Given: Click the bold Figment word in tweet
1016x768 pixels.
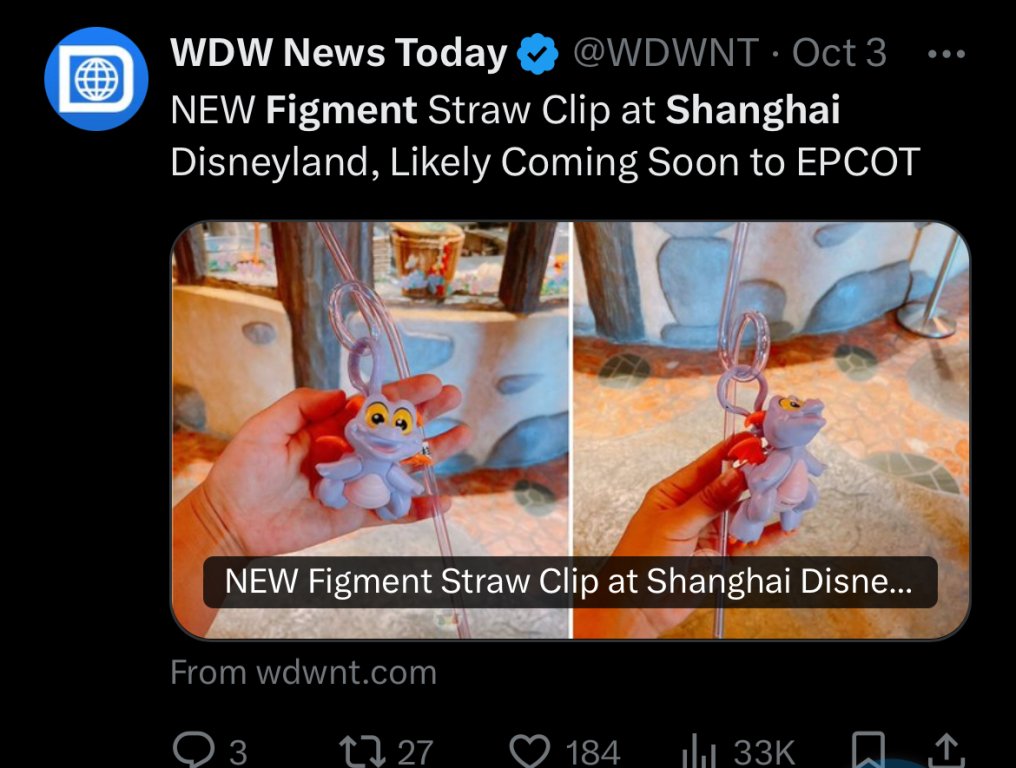Looking at the screenshot, I should point(341,110).
